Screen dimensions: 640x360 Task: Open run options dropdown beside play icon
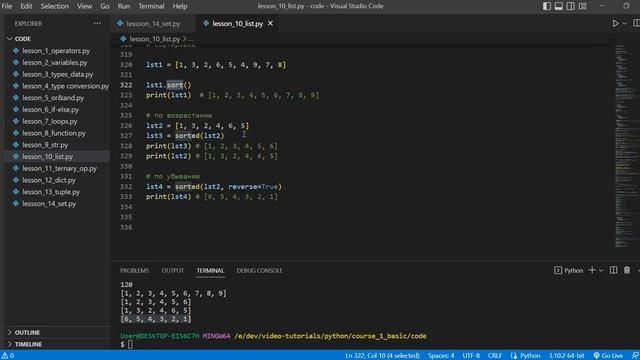point(624,24)
